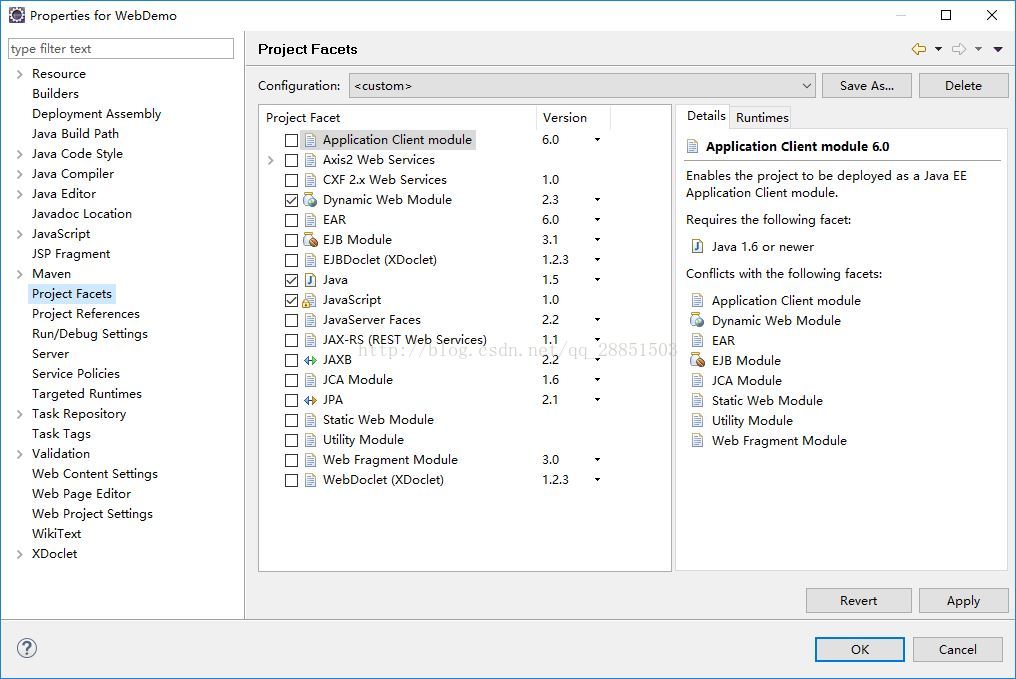This screenshot has height=679, width=1016.
Task: Click the Utility Module facet icon
Action: point(310,440)
